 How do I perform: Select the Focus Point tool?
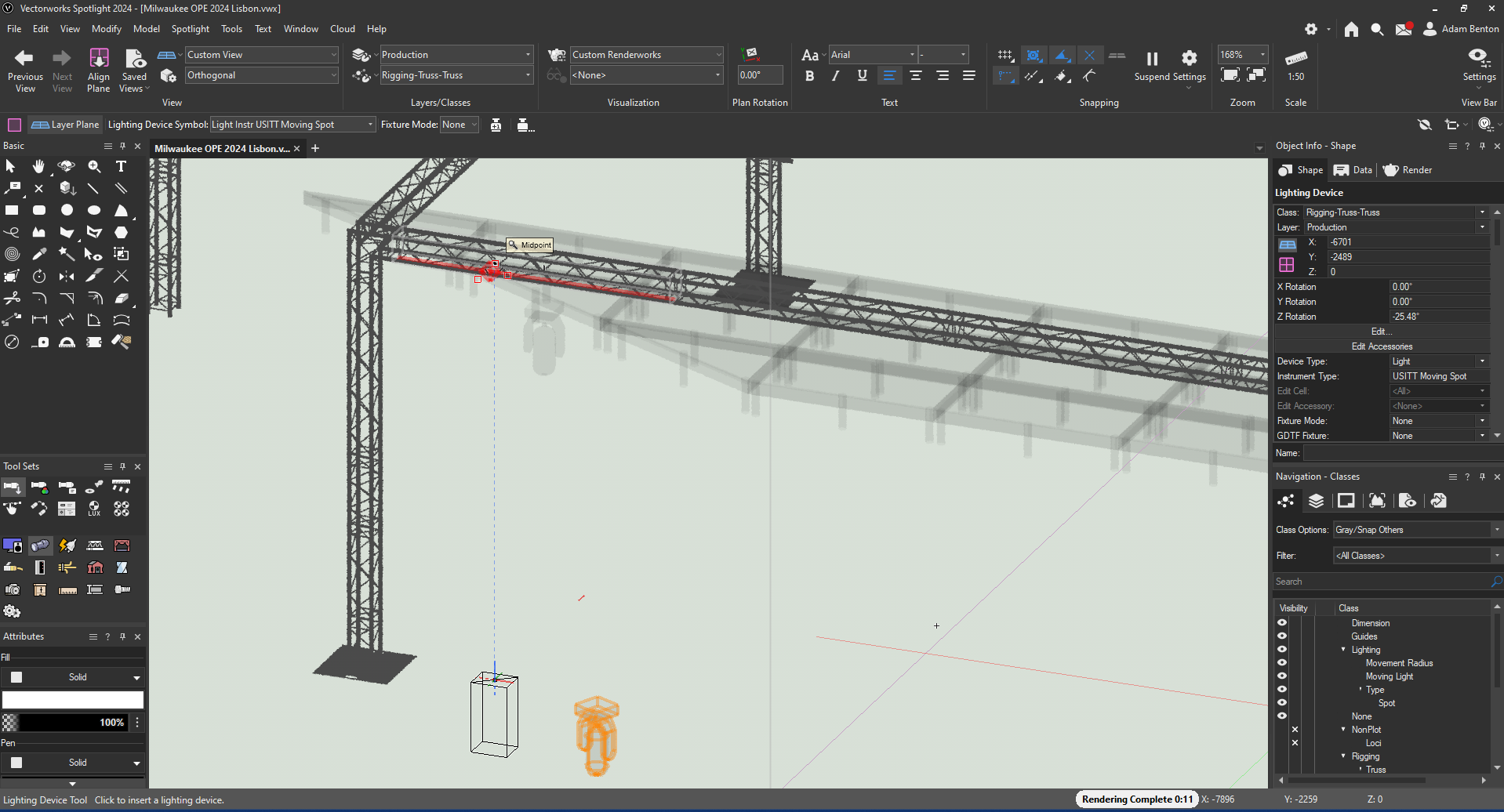tap(93, 487)
